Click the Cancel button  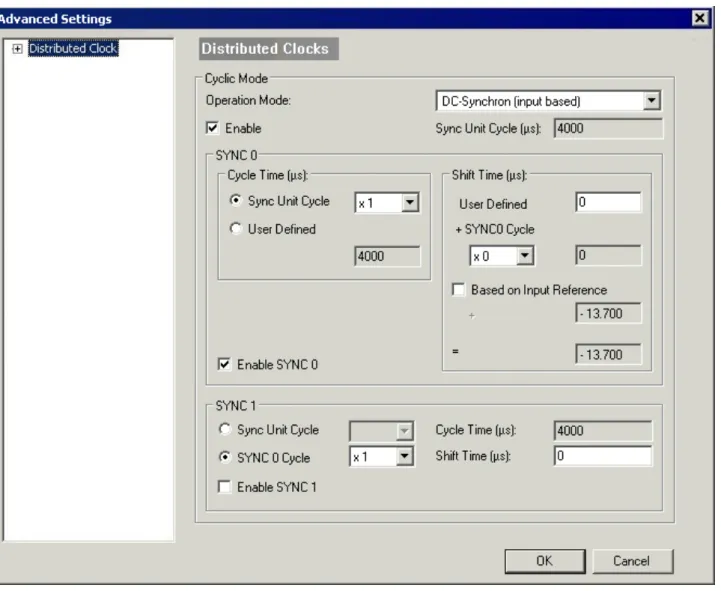click(x=632, y=561)
